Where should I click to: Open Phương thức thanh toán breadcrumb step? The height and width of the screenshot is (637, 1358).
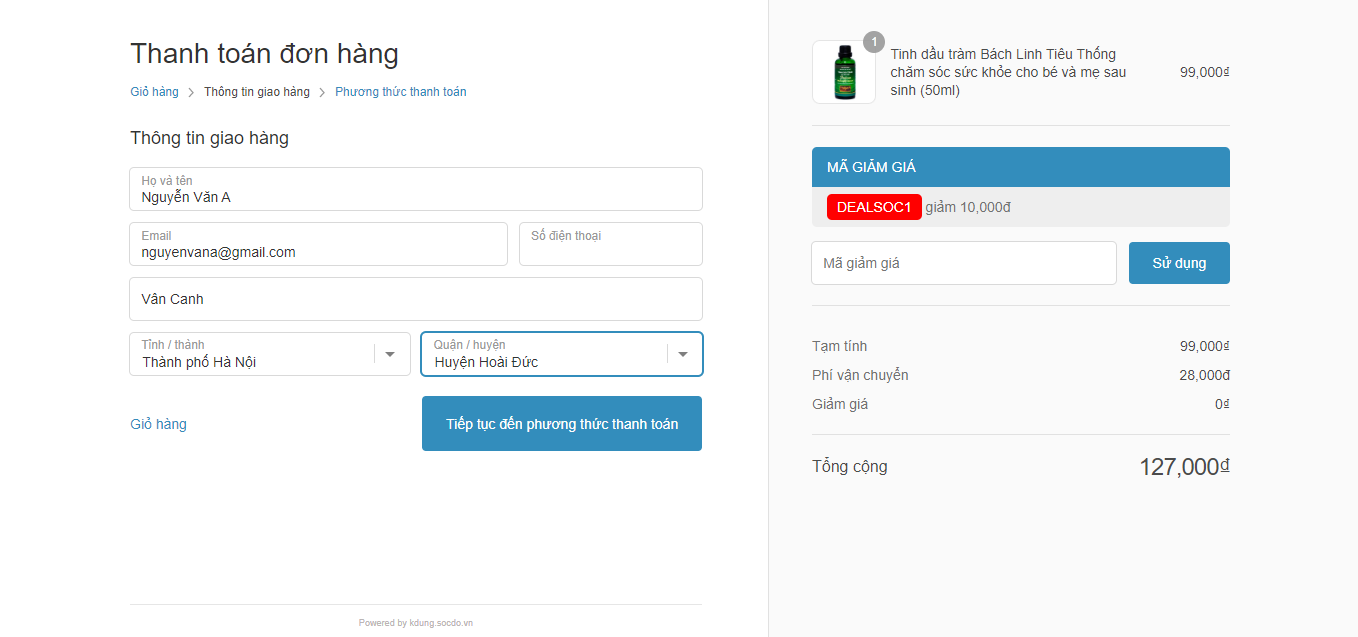pyautogui.click(x=400, y=92)
